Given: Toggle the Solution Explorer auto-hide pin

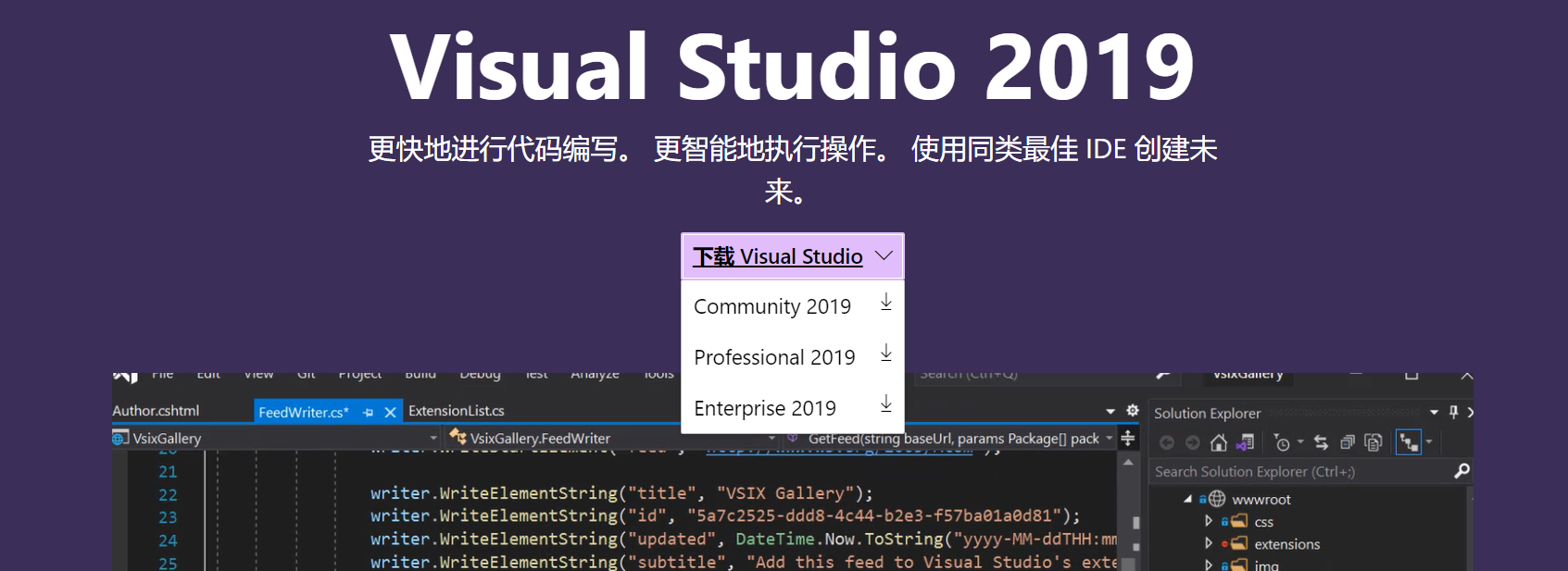Looking at the screenshot, I should (1453, 413).
